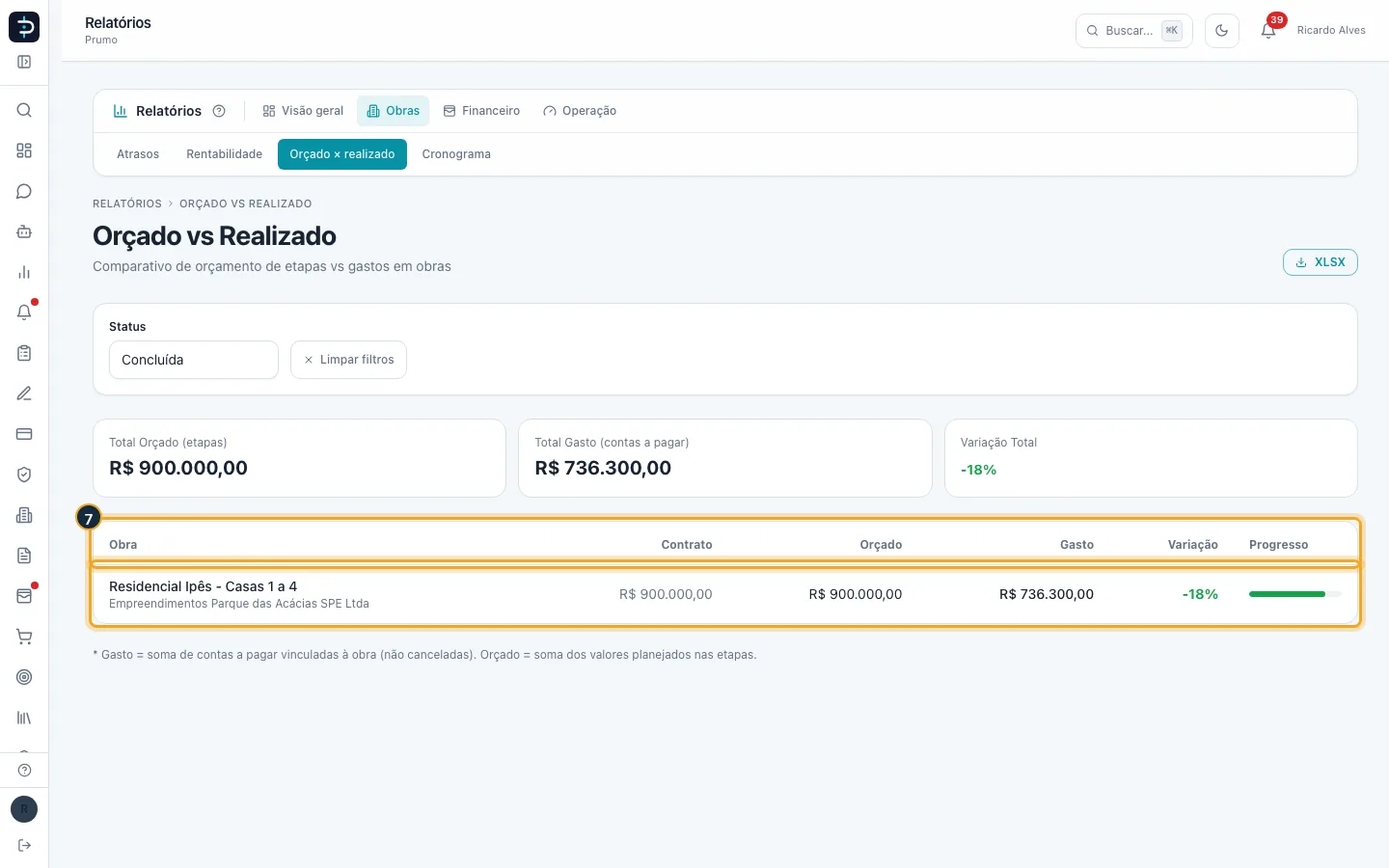This screenshot has height=868, width=1389.
Task: Open the document file icon in sidebar
Action: pyautogui.click(x=24, y=556)
